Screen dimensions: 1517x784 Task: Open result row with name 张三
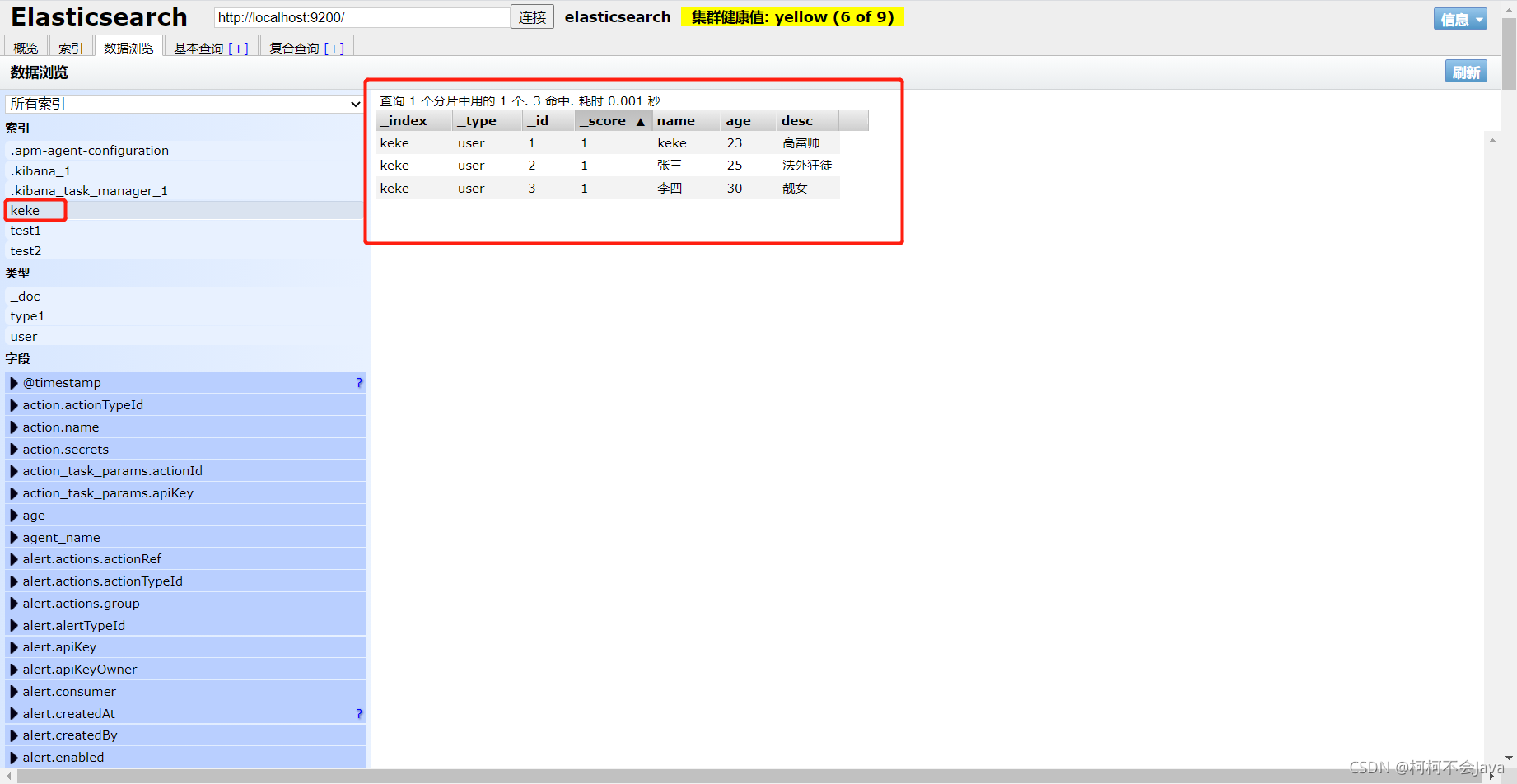coord(608,166)
